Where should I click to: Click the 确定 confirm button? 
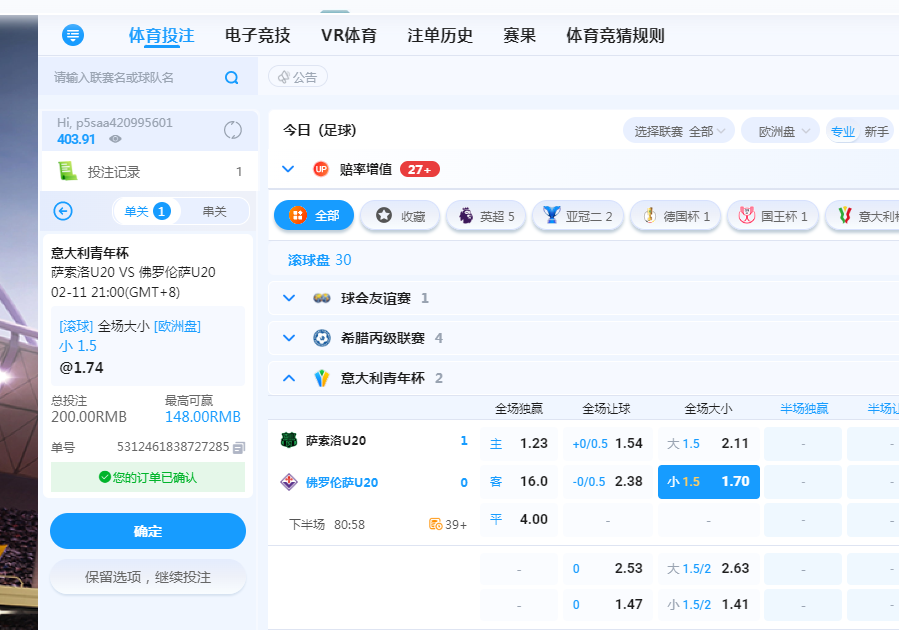[148, 531]
